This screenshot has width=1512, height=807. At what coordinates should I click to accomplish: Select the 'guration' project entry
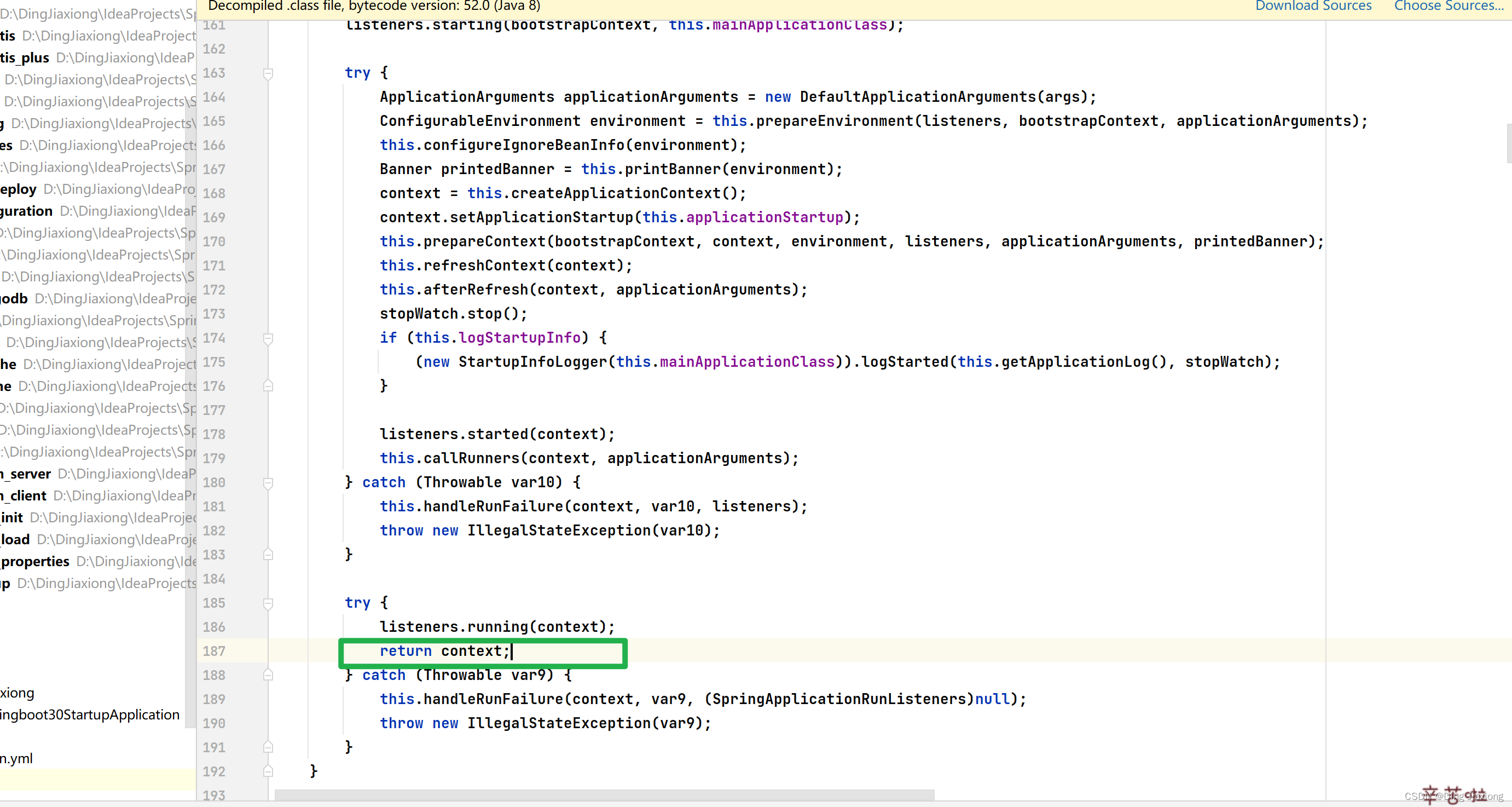click(97, 211)
